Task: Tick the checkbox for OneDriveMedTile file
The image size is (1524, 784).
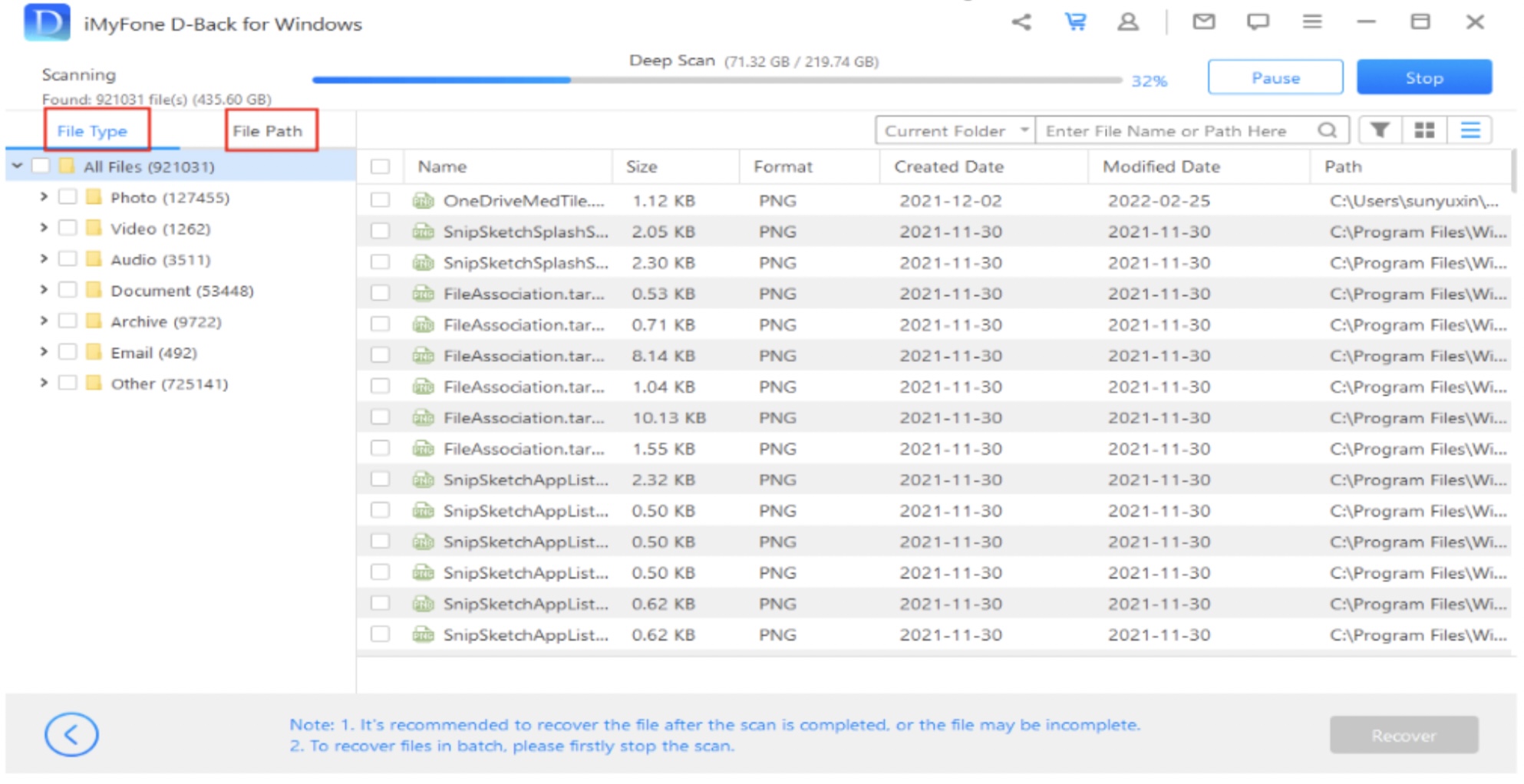Action: tap(380, 200)
